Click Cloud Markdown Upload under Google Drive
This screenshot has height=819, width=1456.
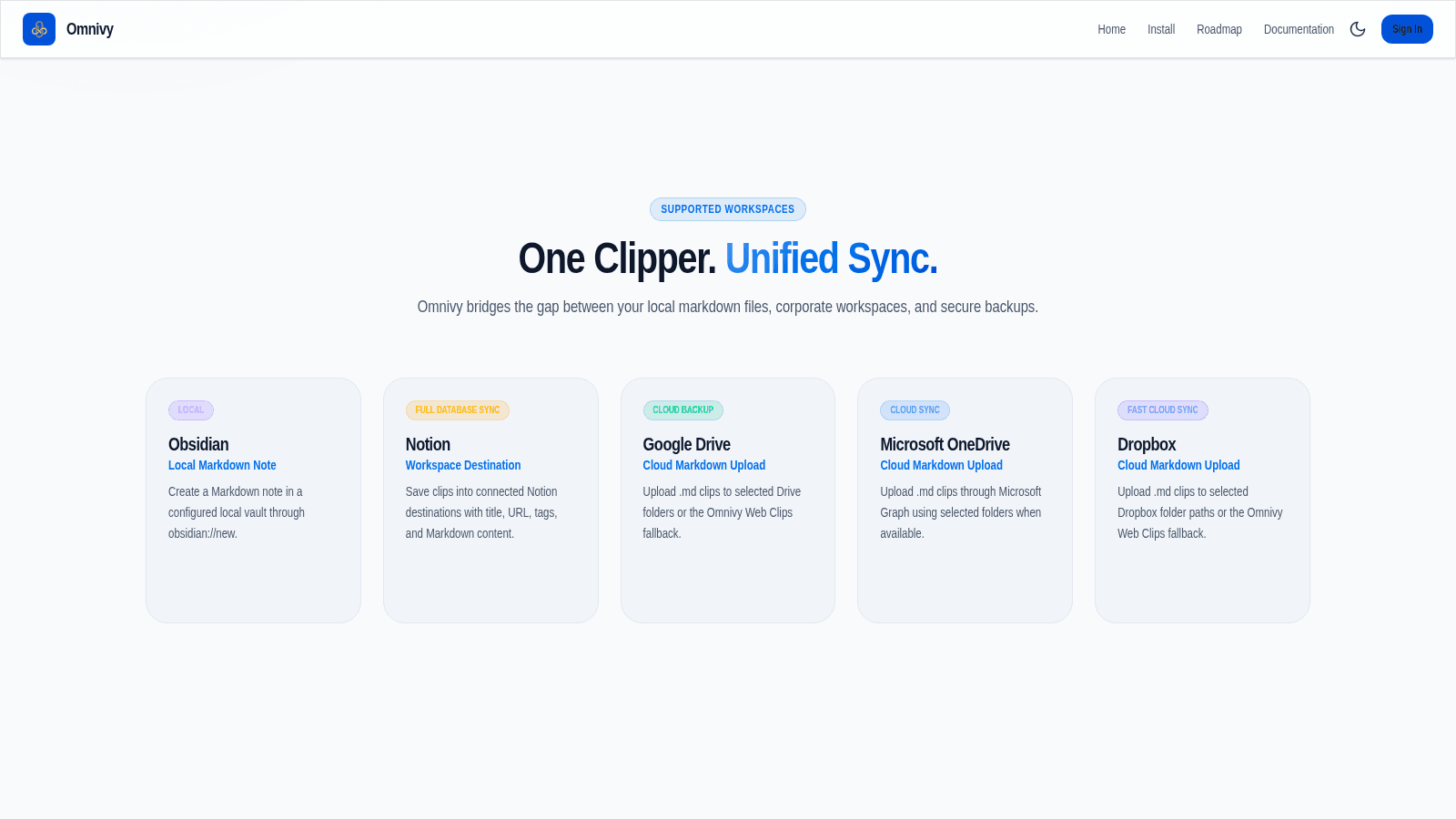(x=704, y=465)
